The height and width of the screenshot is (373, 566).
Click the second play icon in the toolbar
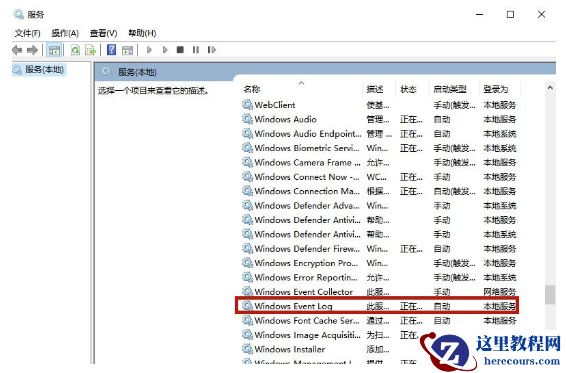(165, 50)
